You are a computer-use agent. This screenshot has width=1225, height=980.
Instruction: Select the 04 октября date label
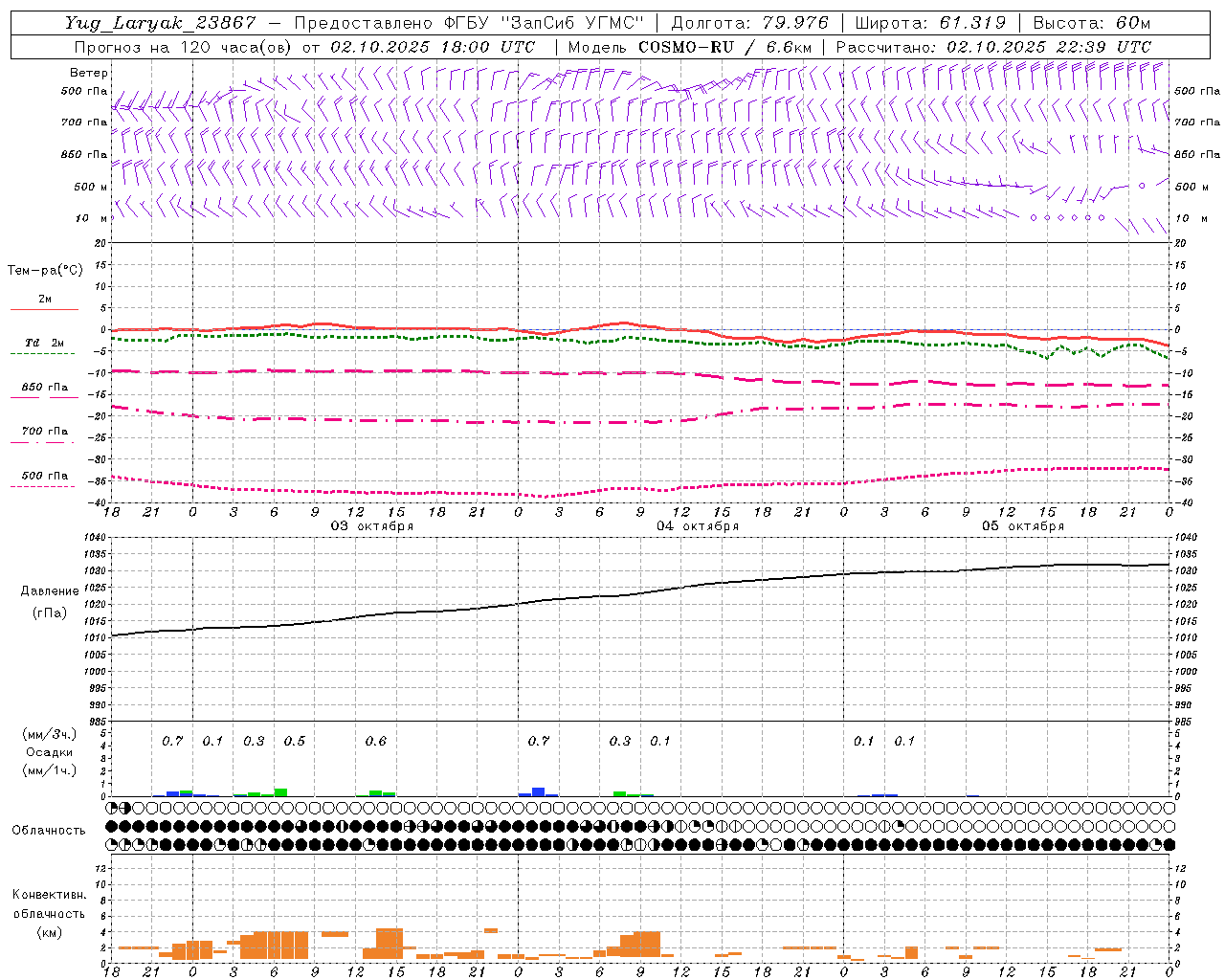coord(698,526)
